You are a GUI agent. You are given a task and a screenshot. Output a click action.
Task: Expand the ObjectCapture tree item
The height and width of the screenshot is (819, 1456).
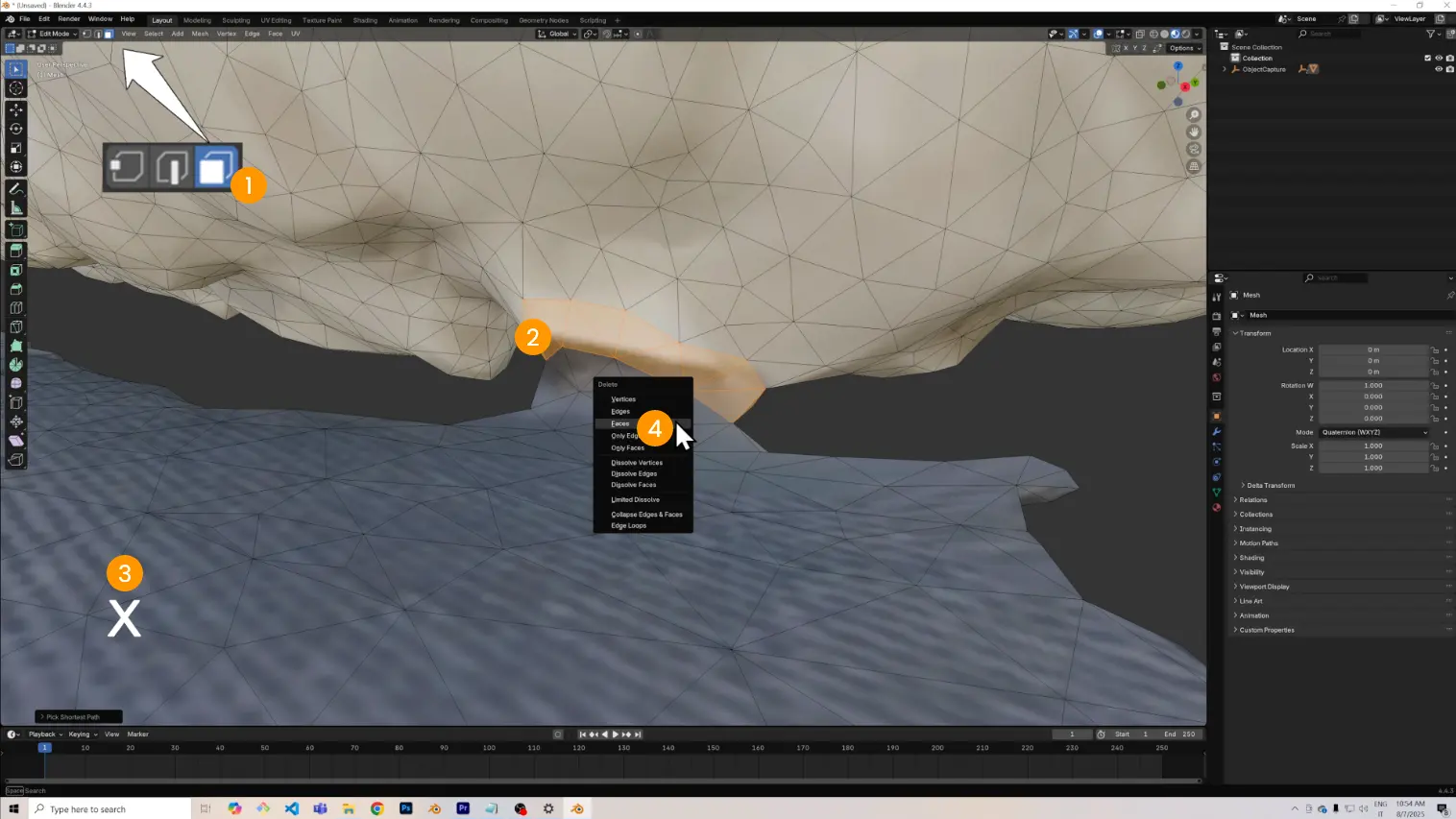pos(1225,69)
